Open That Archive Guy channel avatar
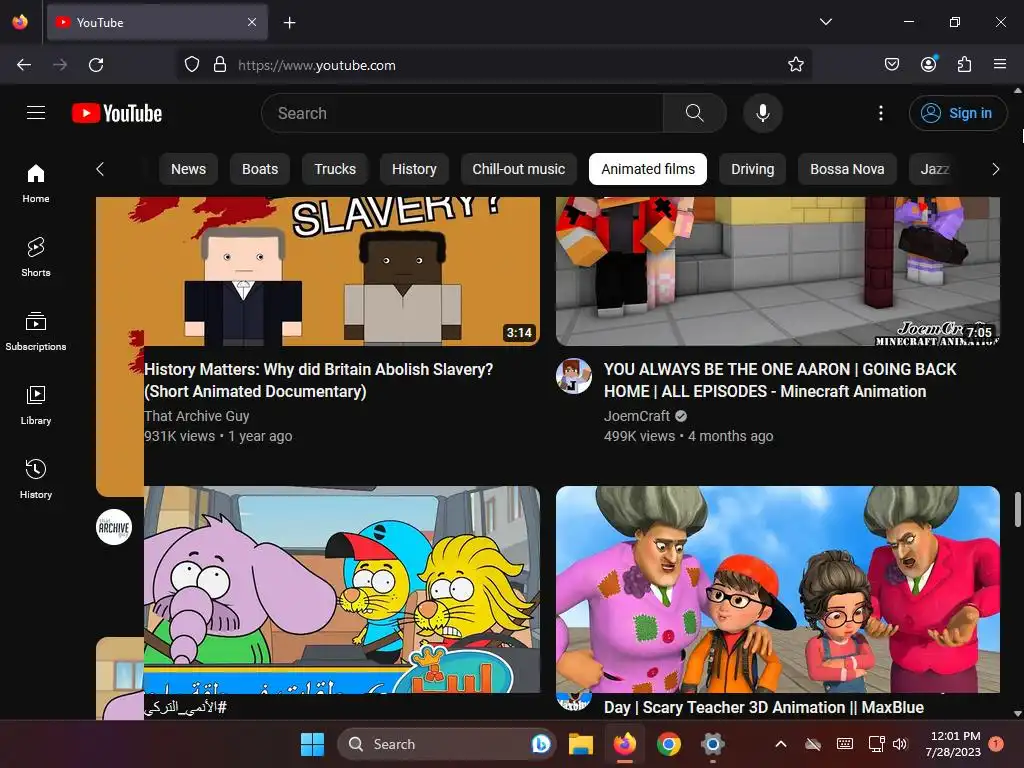The width and height of the screenshot is (1024, 768). click(114, 527)
